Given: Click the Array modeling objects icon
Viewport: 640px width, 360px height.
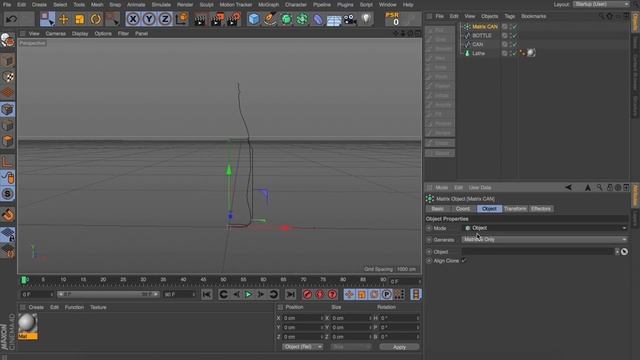Looking at the screenshot, I should click(x=302, y=19).
